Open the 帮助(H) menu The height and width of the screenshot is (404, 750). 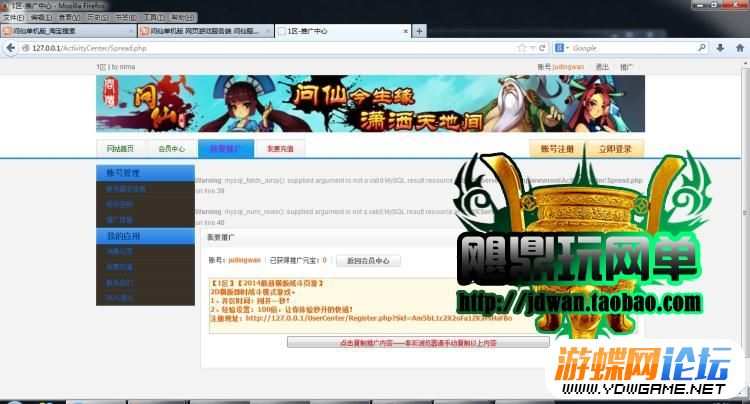182,17
